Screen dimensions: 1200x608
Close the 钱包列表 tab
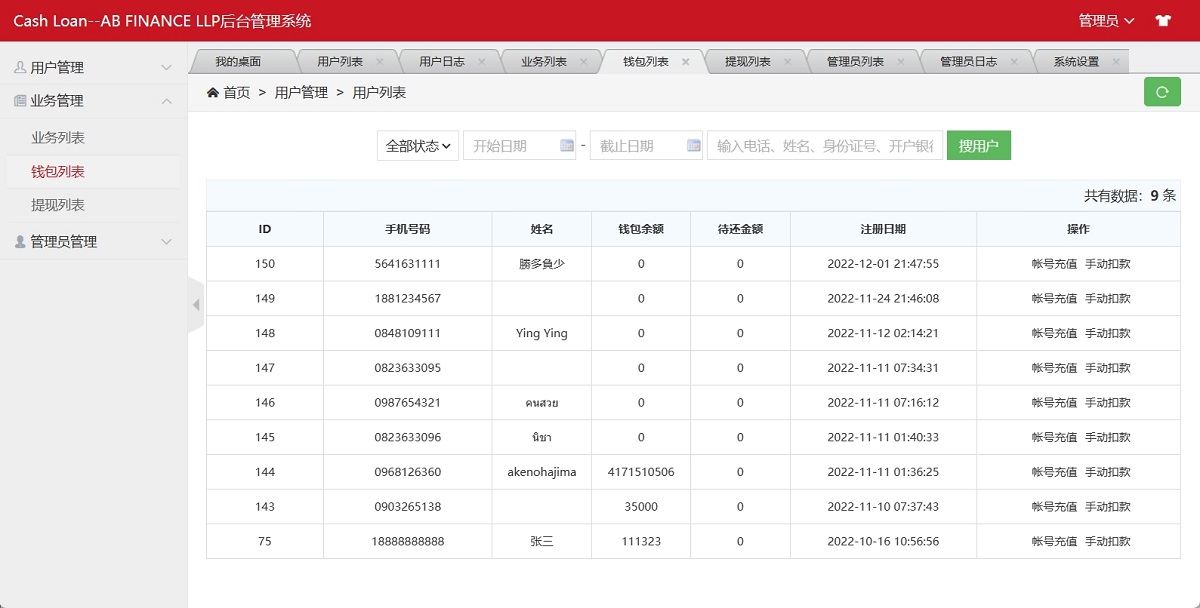[x=685, y=62]
